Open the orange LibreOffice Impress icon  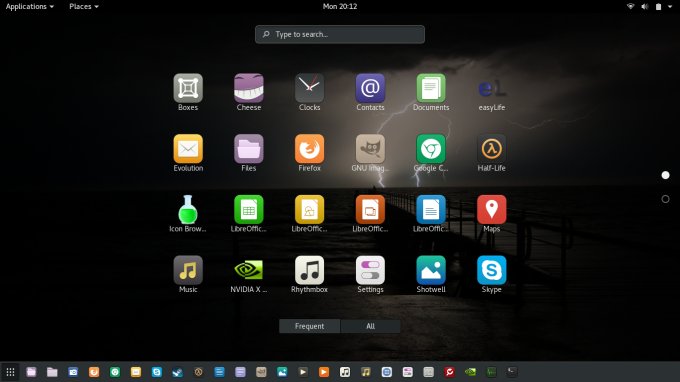point(370,210)
